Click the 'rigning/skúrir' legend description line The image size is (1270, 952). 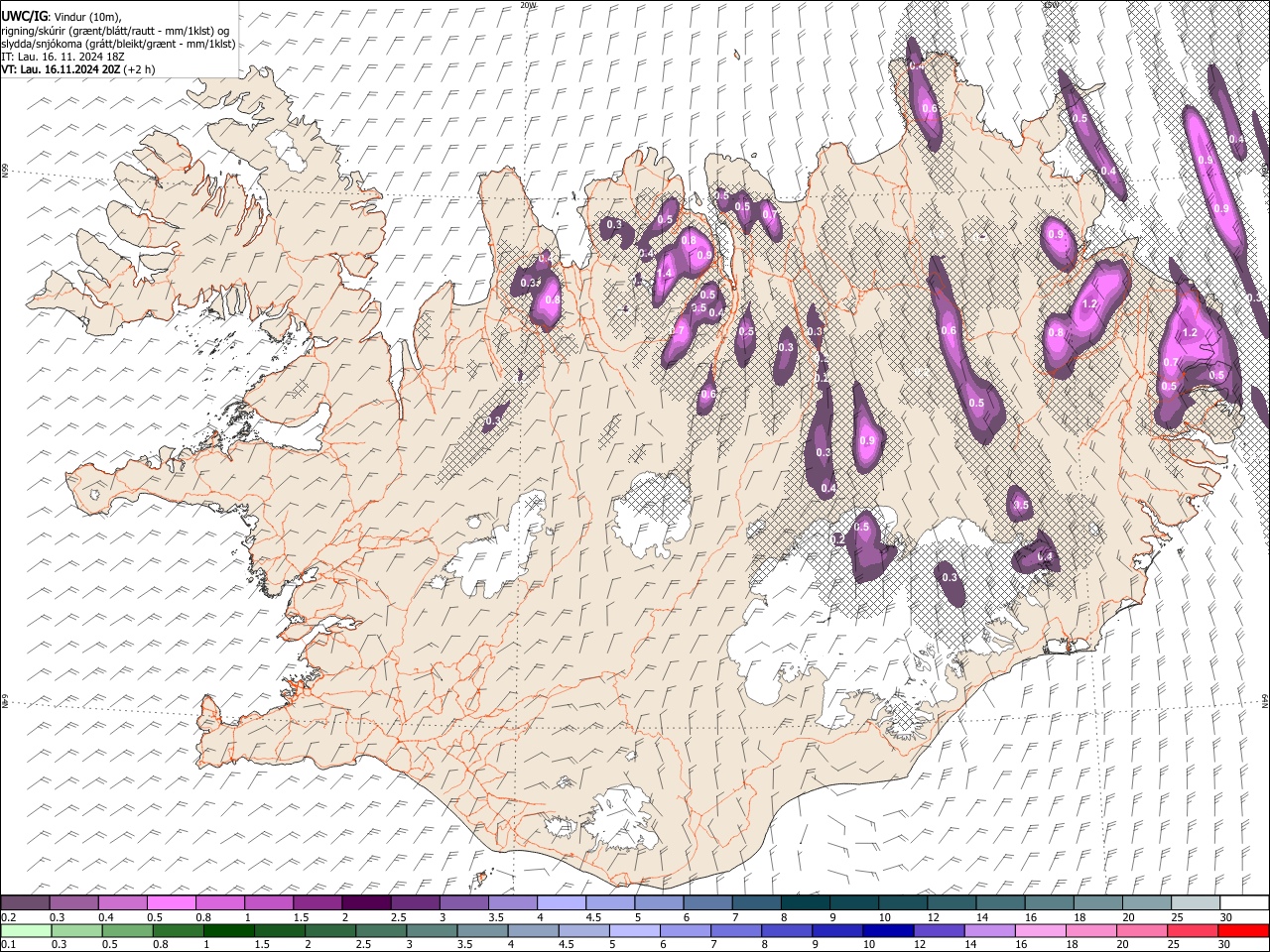pos(115,31)
